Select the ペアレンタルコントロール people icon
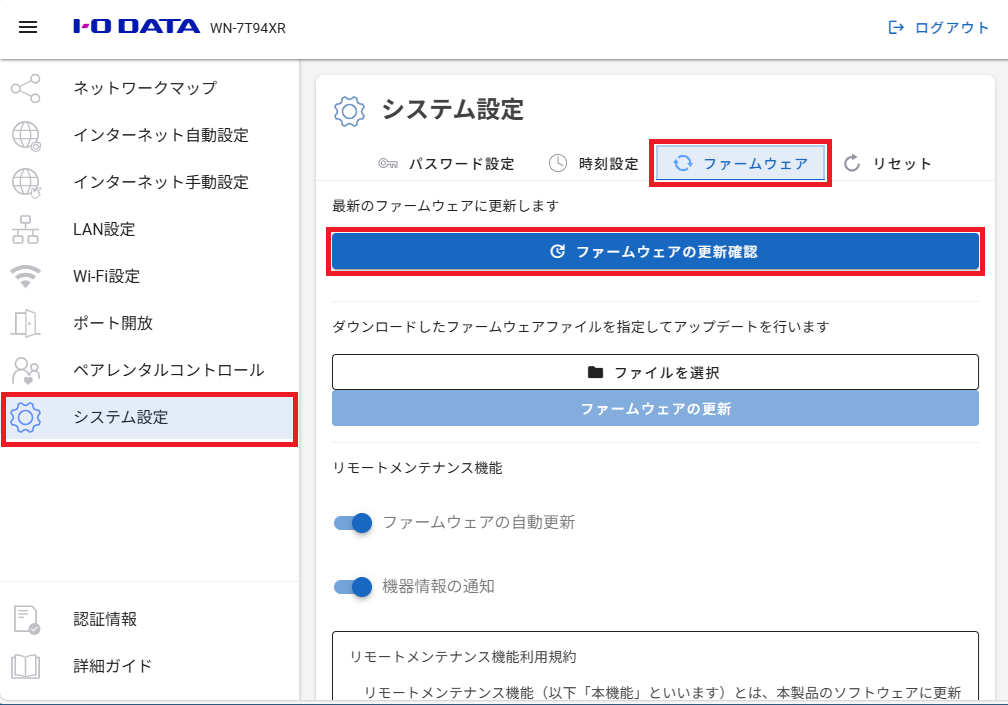Viewport: 1008px width, 705px height. pyautogui.click(x=25, y=370)
